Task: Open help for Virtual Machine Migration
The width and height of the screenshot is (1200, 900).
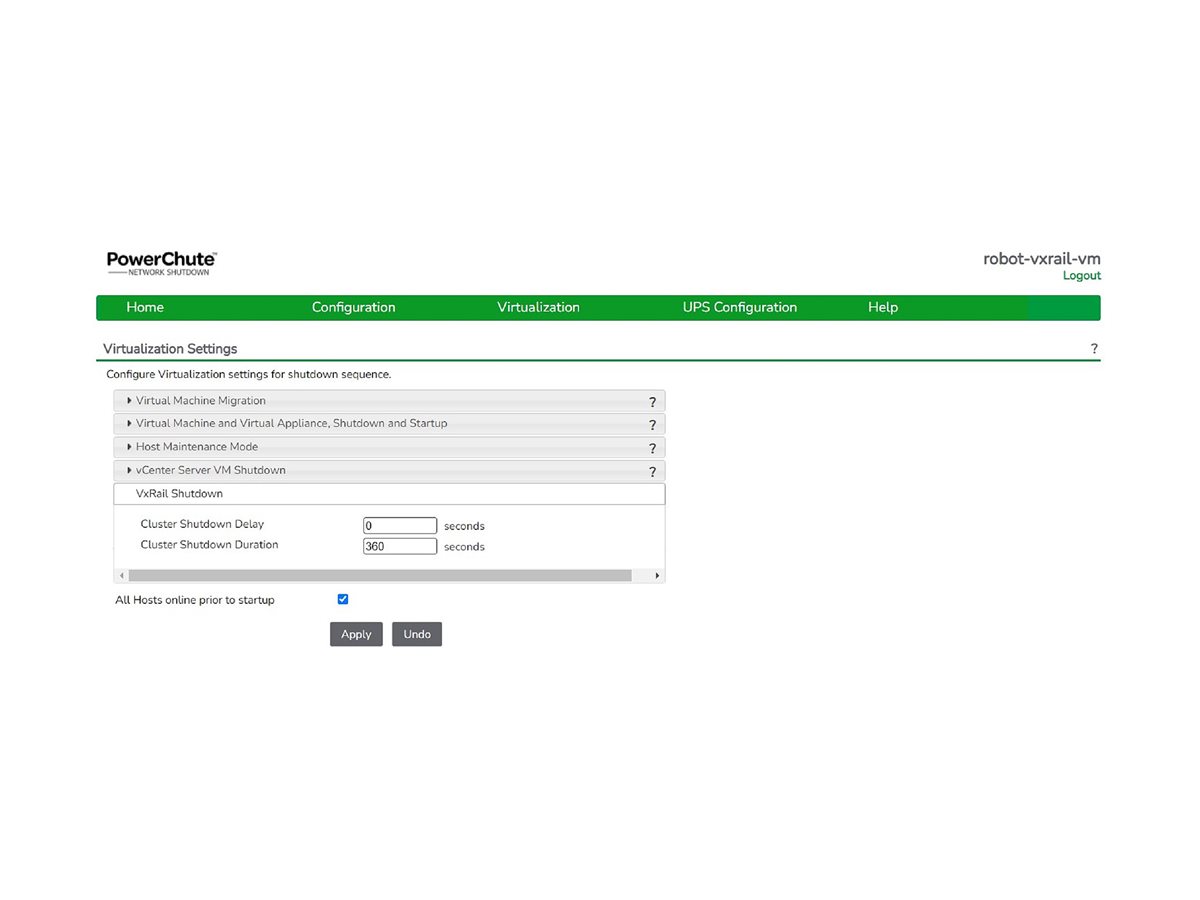Action: tap(652, 402)
